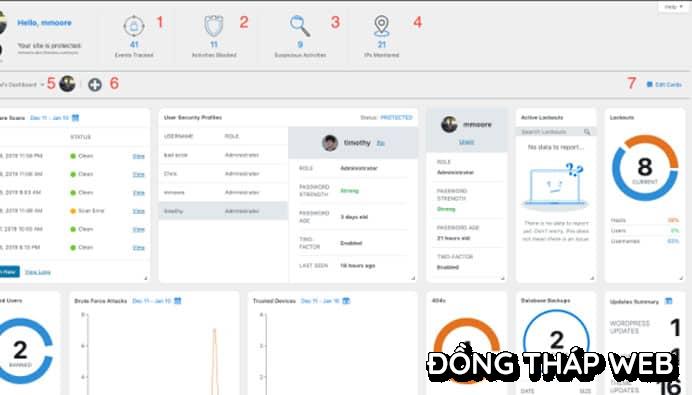Click View link for 8:03 AM scan
This screenshot has height=395, width=692.
click(139, 193)
